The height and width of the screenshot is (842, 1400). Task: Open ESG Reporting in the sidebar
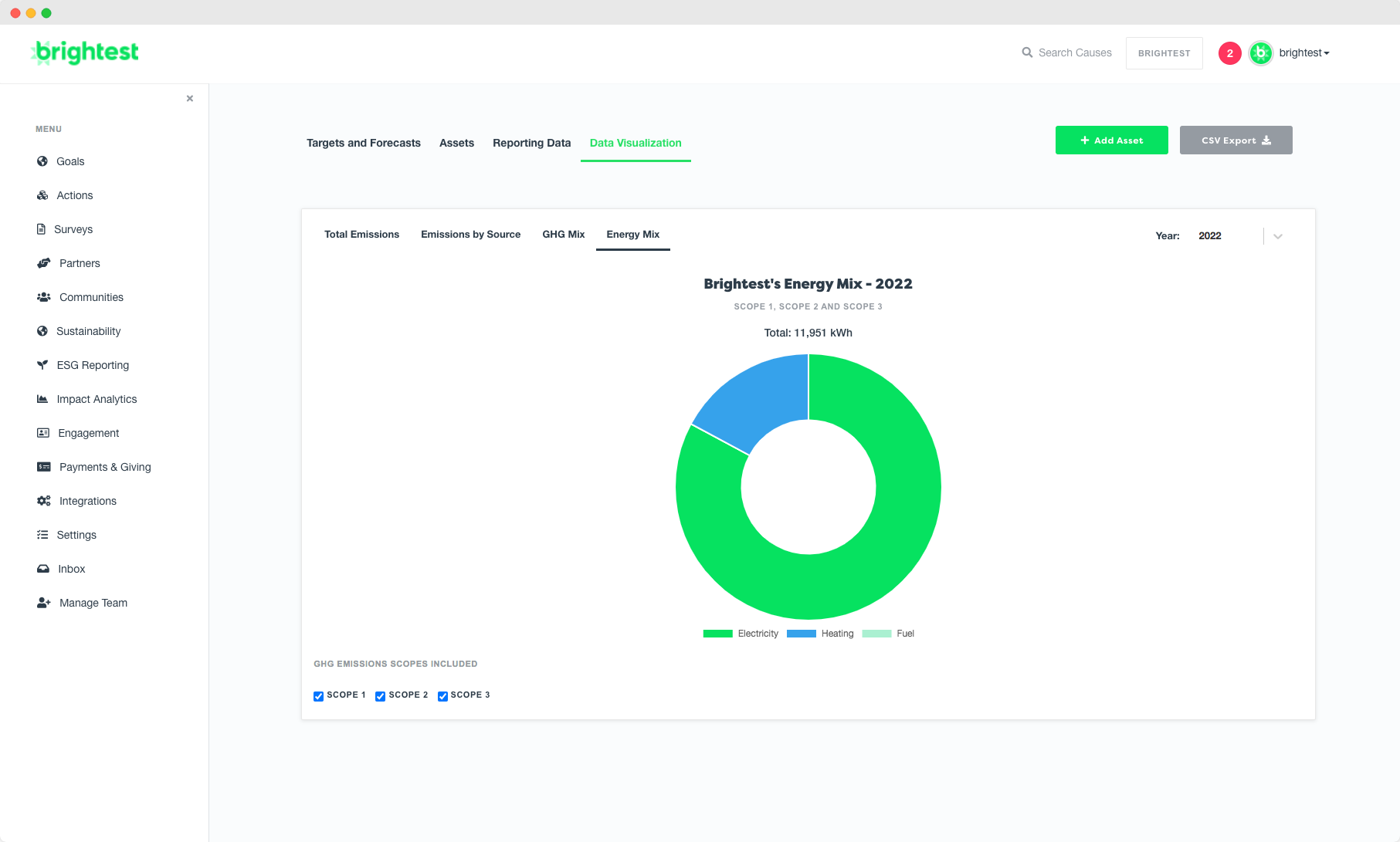pos(93,365)
